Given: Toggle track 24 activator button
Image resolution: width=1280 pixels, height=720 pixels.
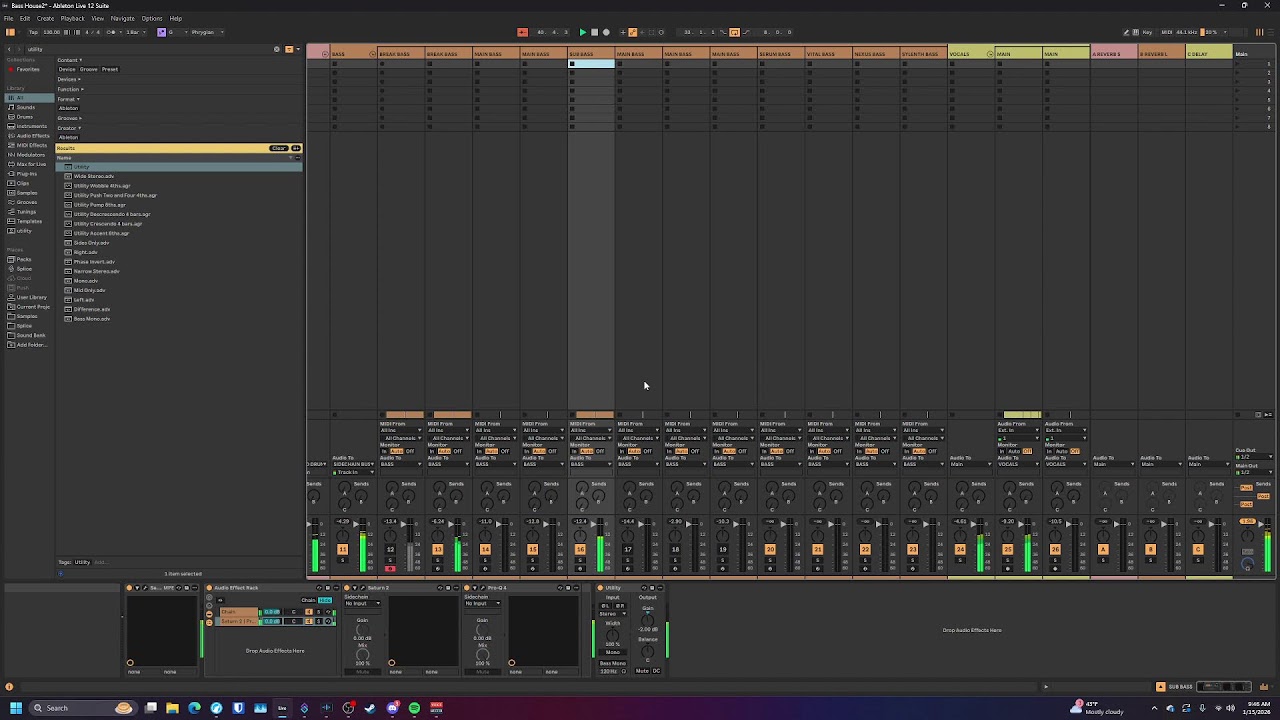Looking at the screenshot, I should [960, 549].
